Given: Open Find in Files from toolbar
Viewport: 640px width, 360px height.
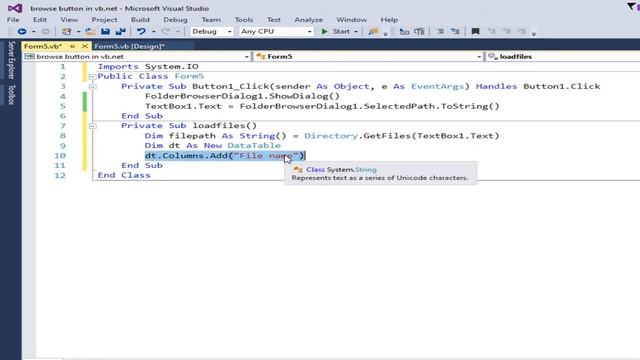Looking at the screenshot, I should tap(373, 31).
